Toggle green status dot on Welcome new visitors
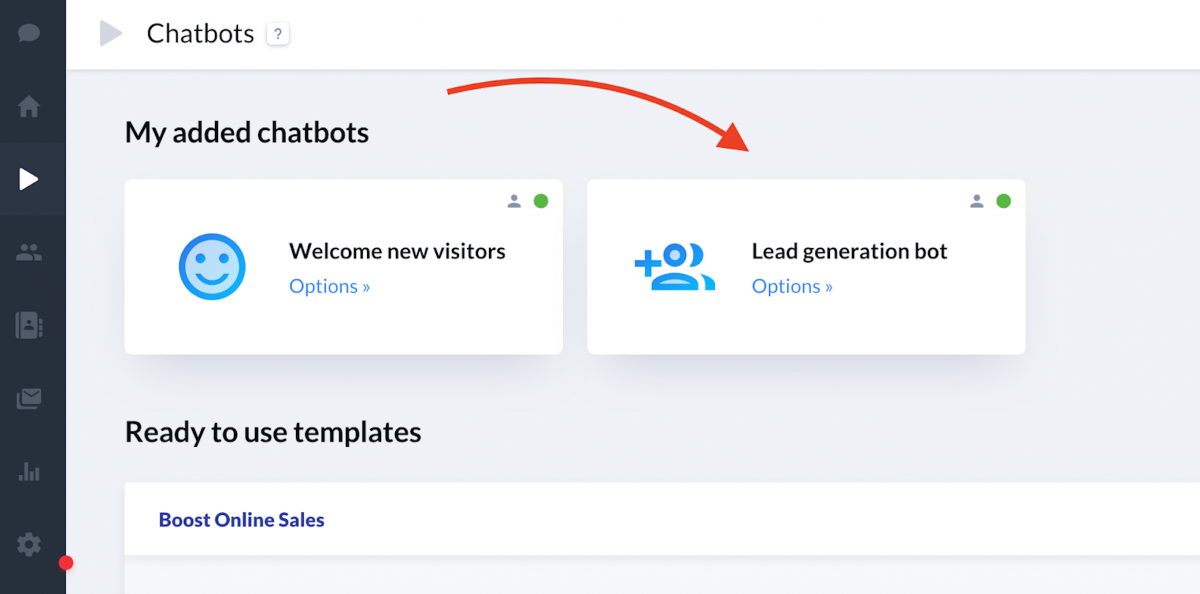This screenshot has height=594, width=1200. tap(541, 201)
